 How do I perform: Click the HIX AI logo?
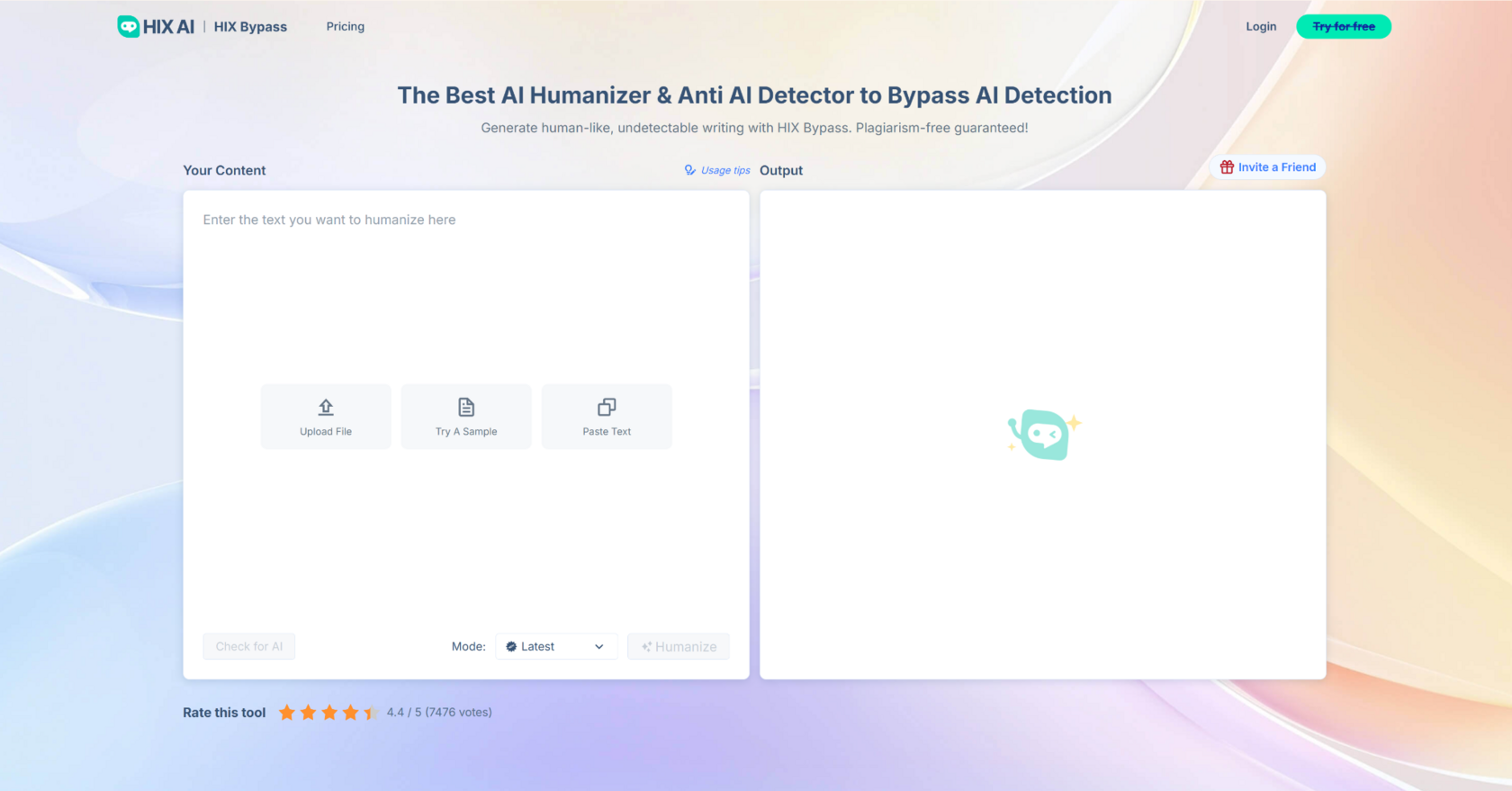click(156, 26)
